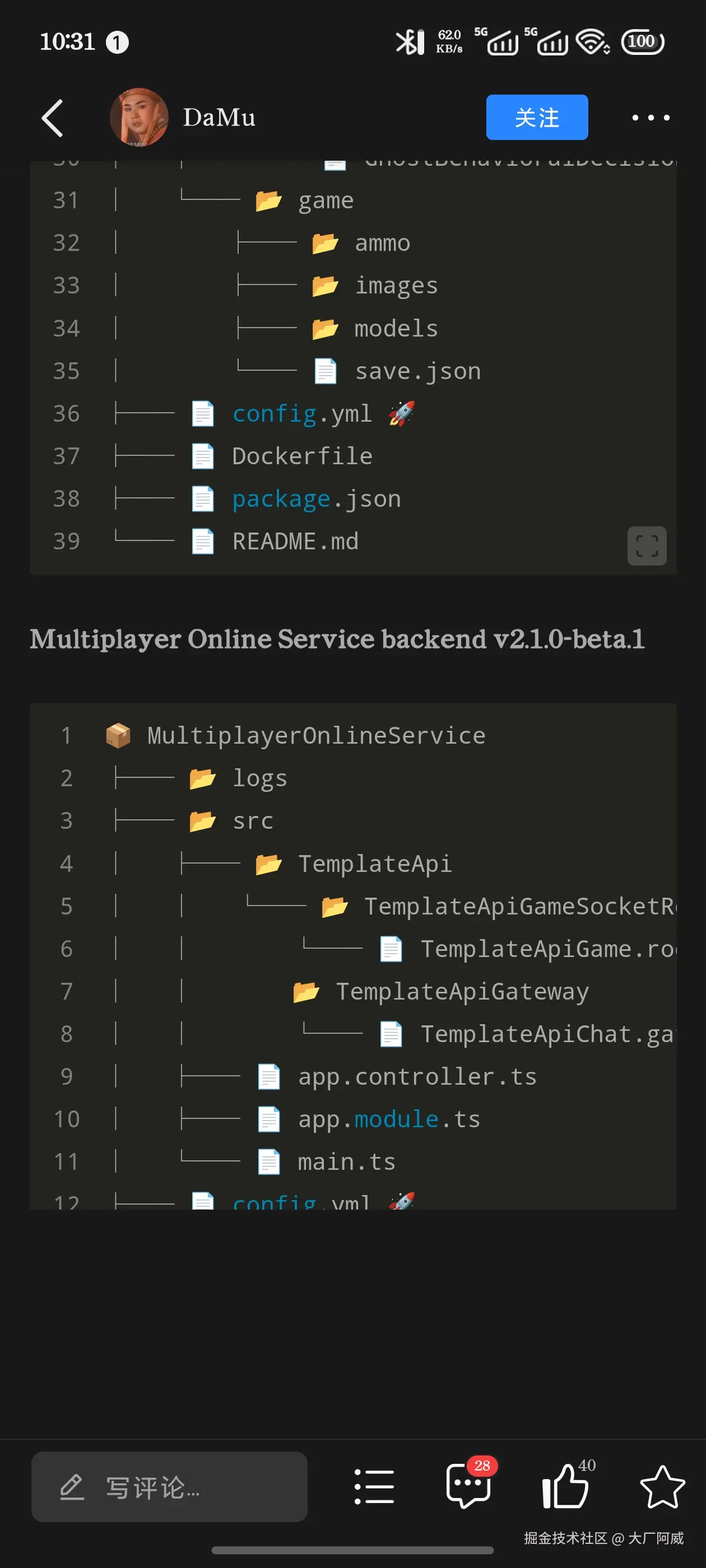Open the three-dot more options menu

click(650, 118)
